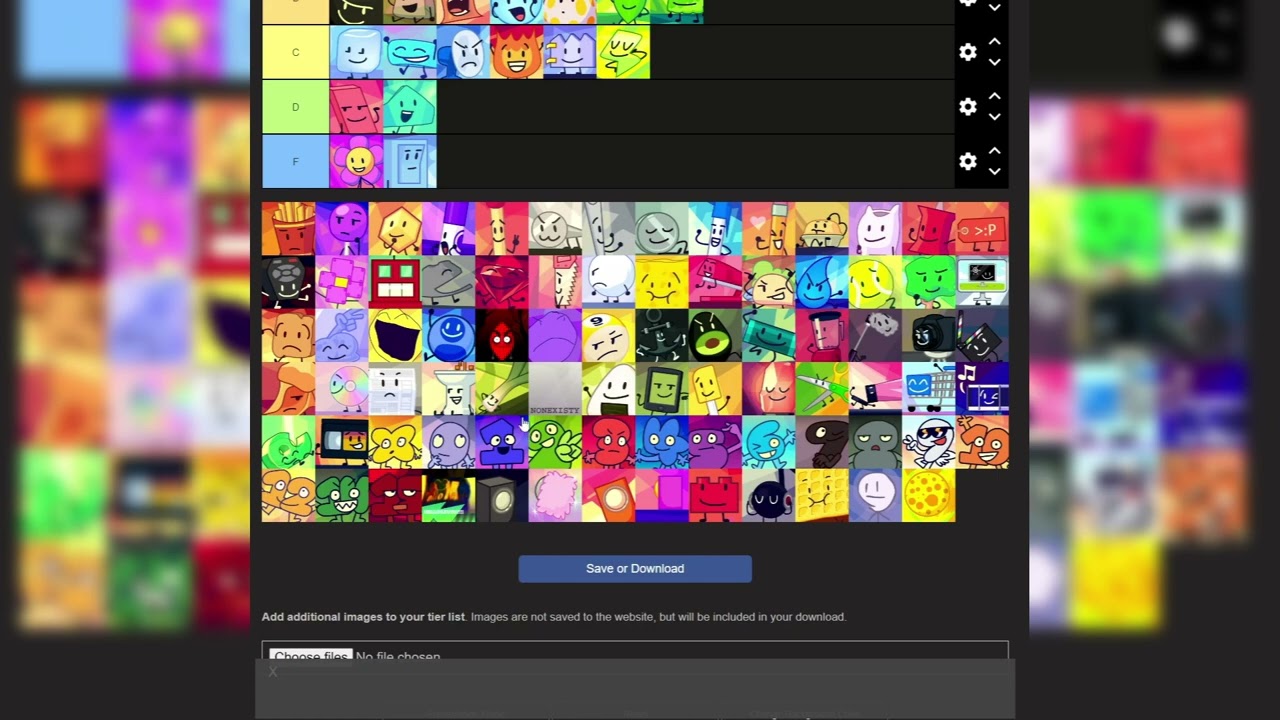Pick the Firey character in tier C
This screenshot has width=1280, height=720.
click(x=516, y=52)
